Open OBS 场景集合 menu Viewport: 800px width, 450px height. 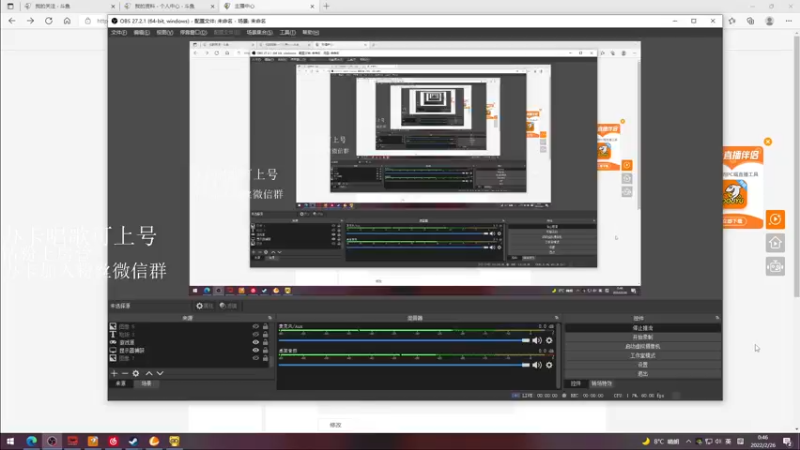point(259,32)
